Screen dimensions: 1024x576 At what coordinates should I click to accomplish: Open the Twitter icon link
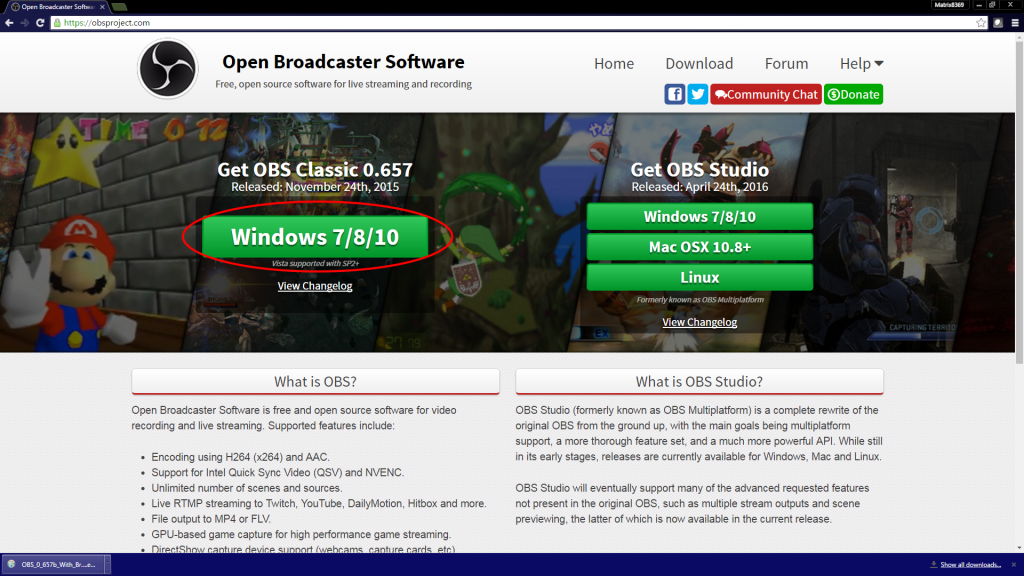click(697, 94)
